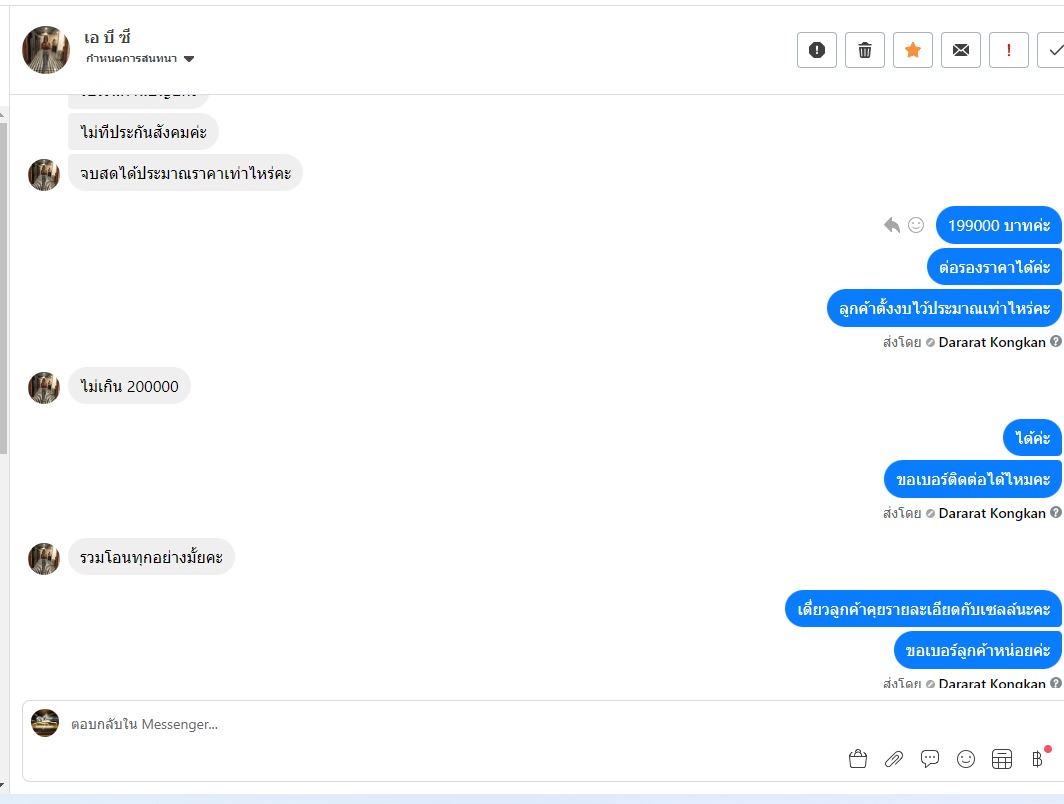Viewport: 1064px width, 804px height.
Task: Mark conversation done with checkmark button
Action: [1052, 50]
